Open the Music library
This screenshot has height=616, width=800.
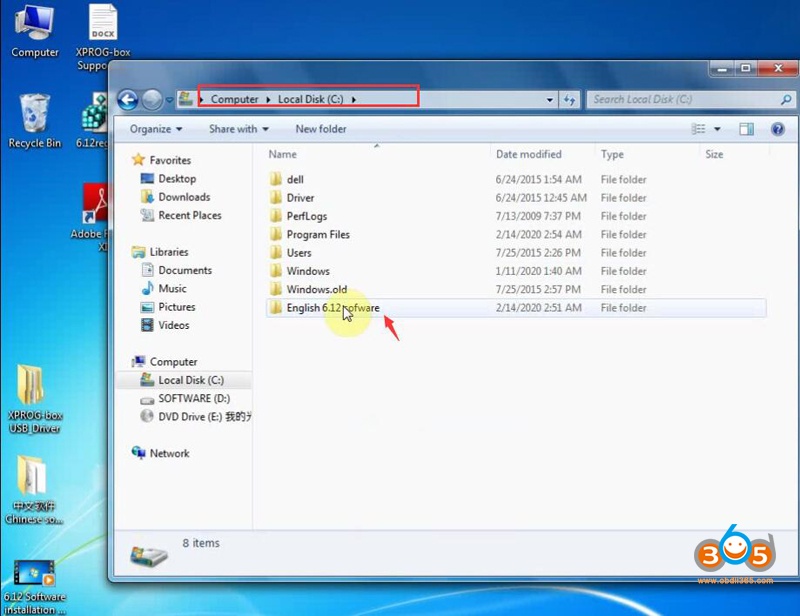pos(172,289)
